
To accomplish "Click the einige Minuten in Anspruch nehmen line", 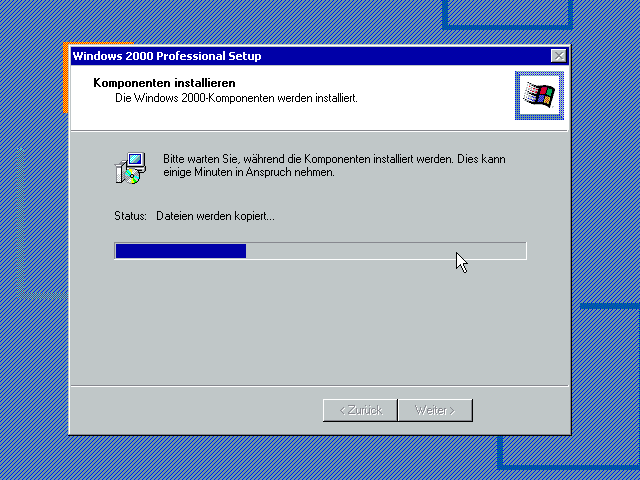I will [249, 172].
